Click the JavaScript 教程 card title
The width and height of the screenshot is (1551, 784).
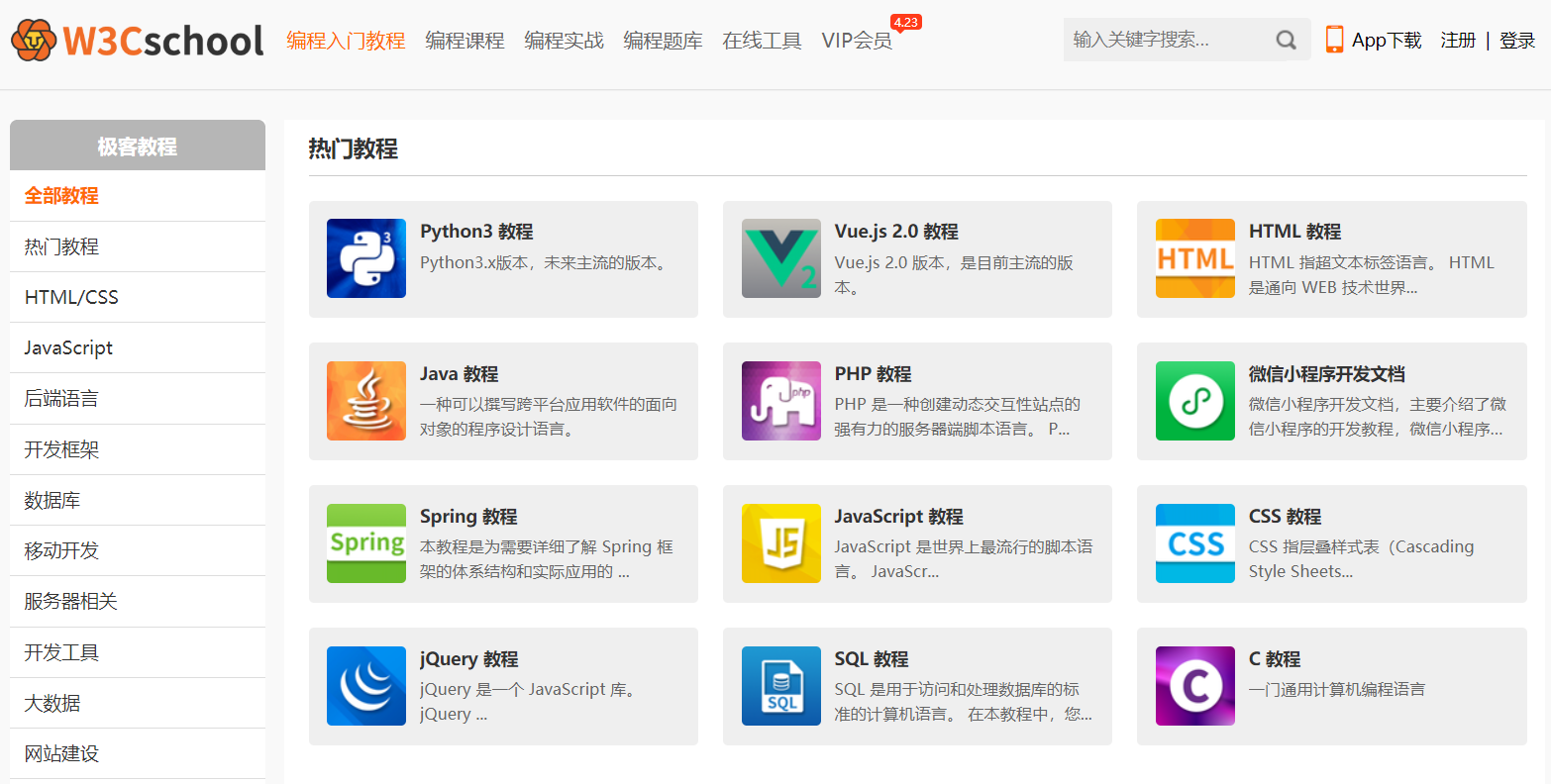[898, 517]
